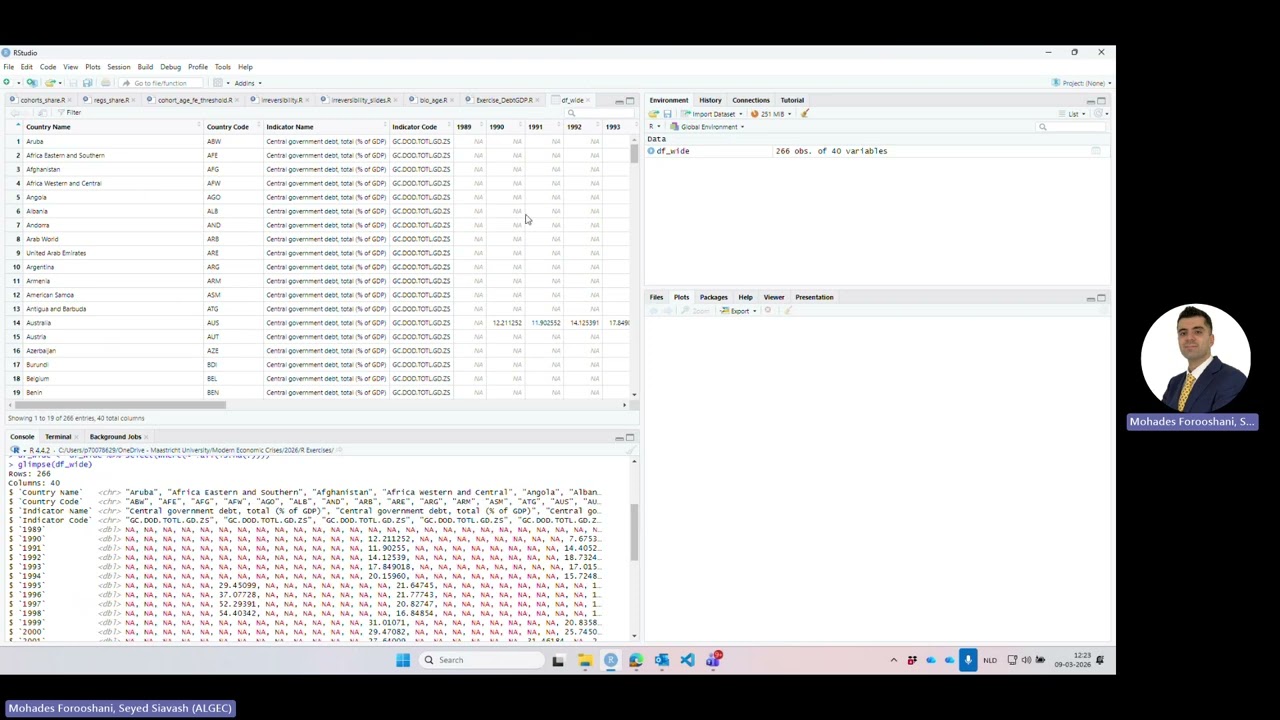This screenshot has width=1280, height=720.
Task: Click the data viewer vertical scrollbar
Action: (634, 154)
